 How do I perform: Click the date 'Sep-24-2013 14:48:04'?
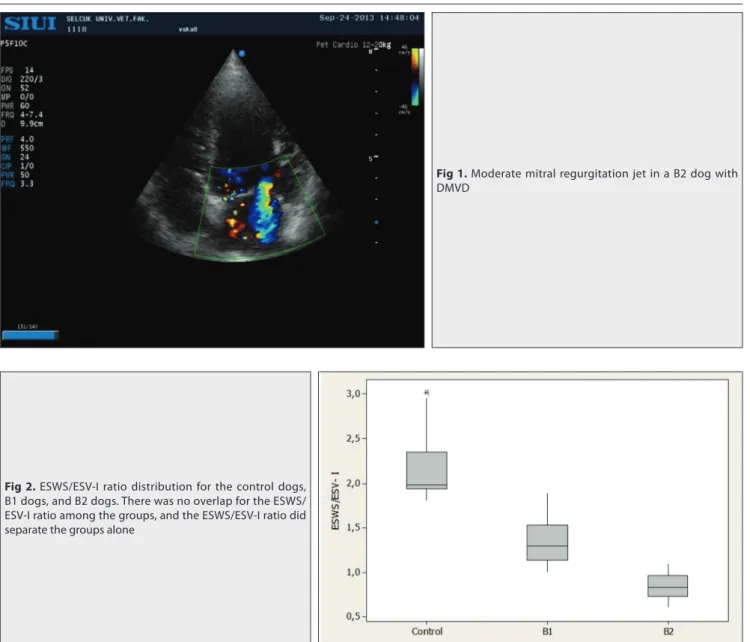[x=369, y=18]
